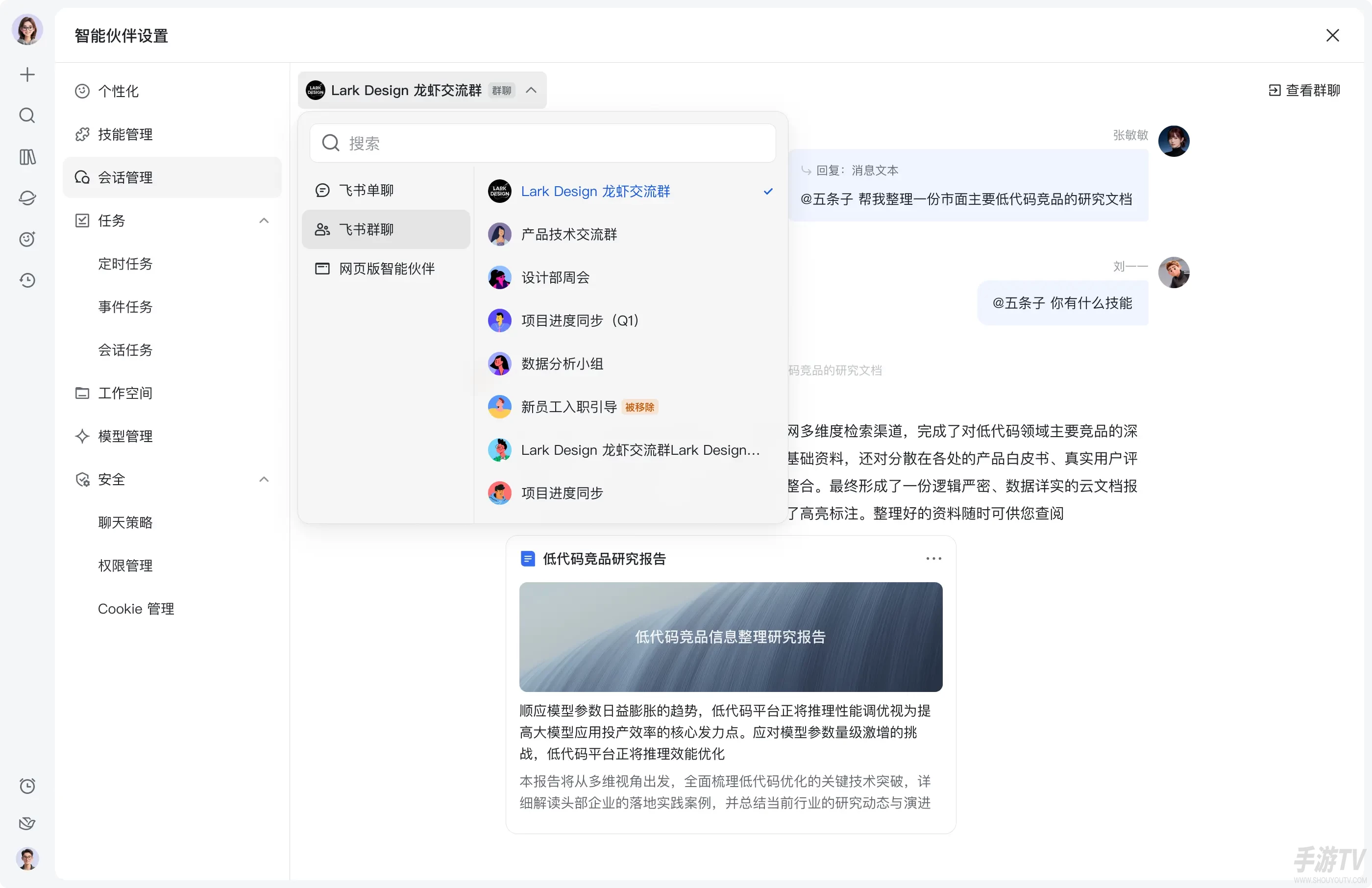Image resolution: width=1372 pixels, height=888 pixels.
Task: Select the 飞书群聊 category
Action: click(x=386, y=229)
